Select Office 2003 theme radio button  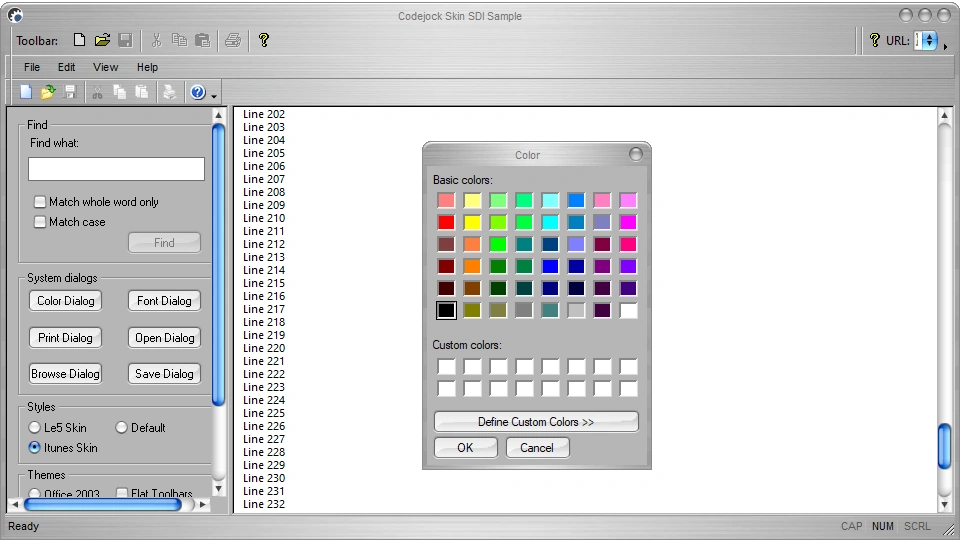coord(34,493)
